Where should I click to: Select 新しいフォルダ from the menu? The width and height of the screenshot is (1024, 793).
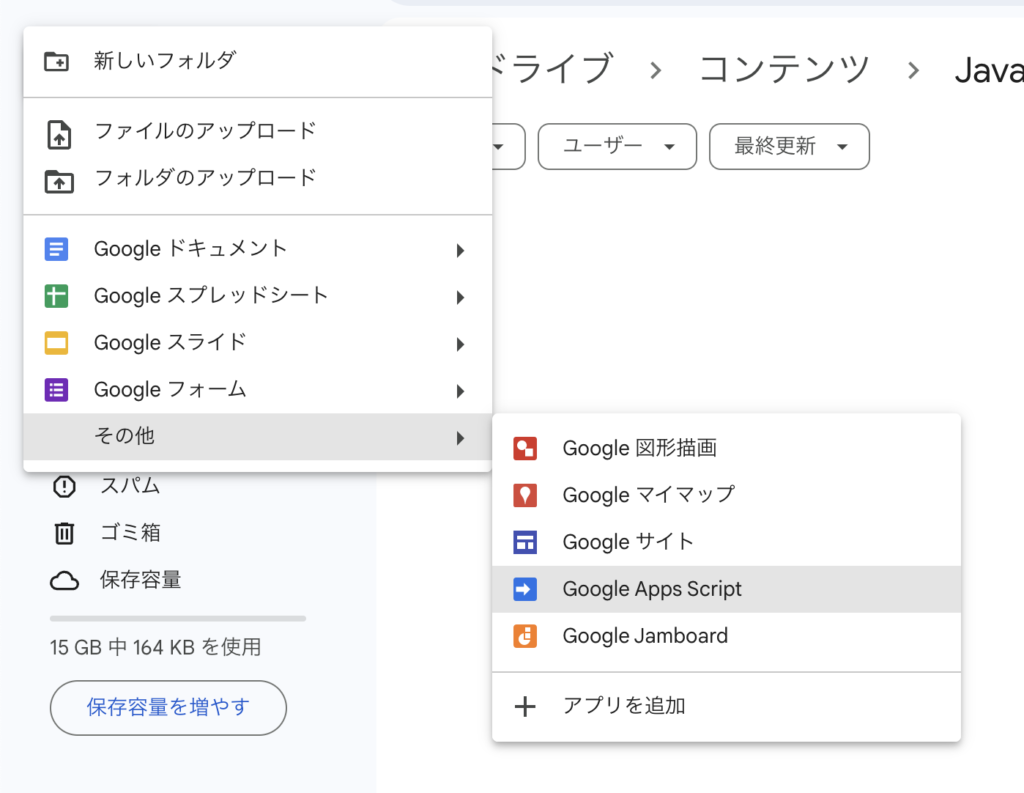click(165, 61)
